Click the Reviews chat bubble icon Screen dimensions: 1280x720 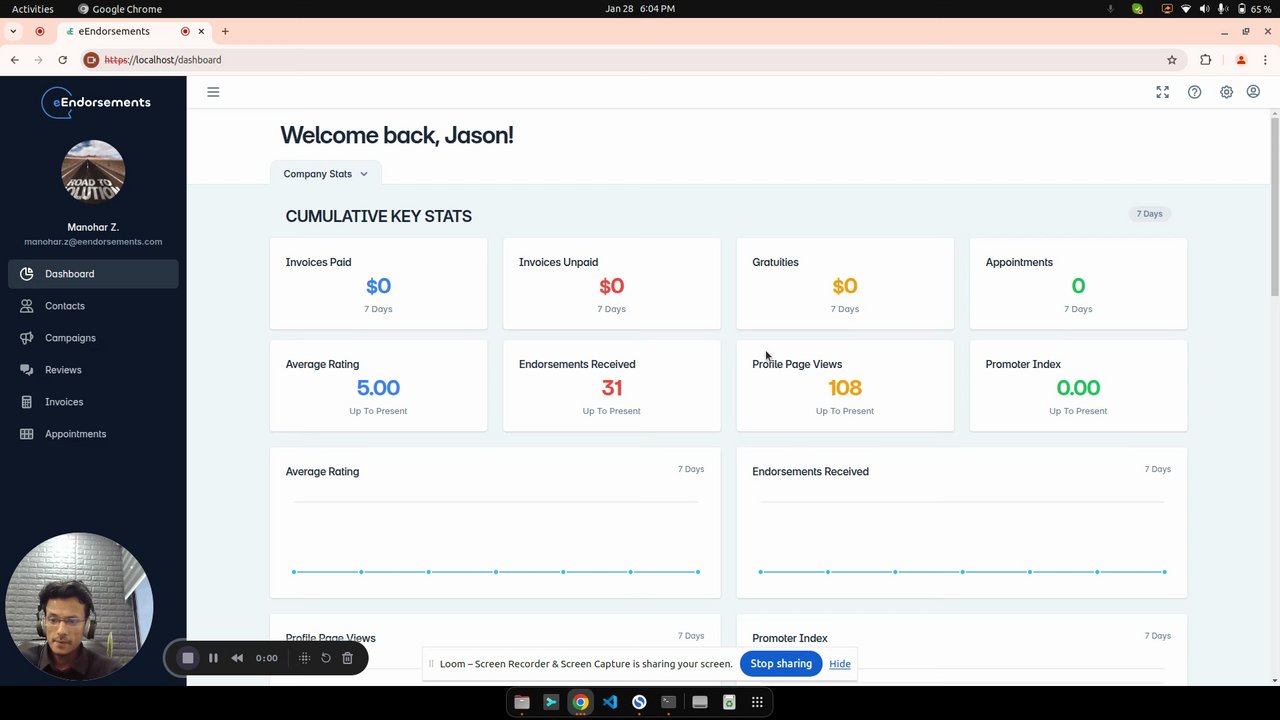[26, 370]
